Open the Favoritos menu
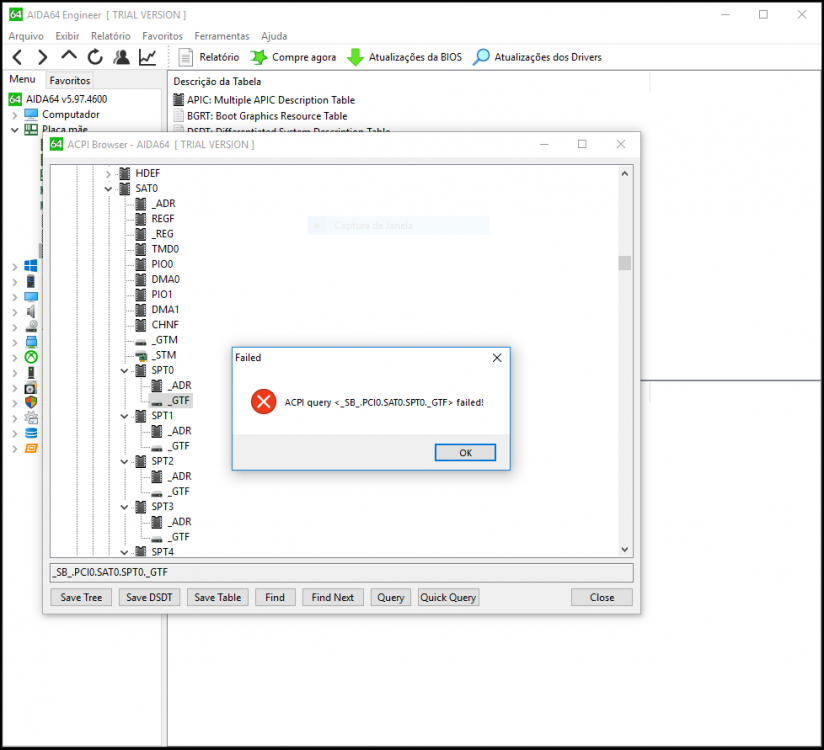Screen dimensions: 824x750 click(162, 36)
